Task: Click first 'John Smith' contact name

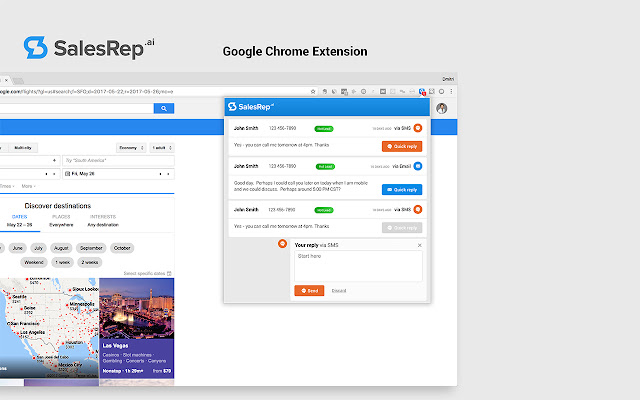Action: (246, 128)
